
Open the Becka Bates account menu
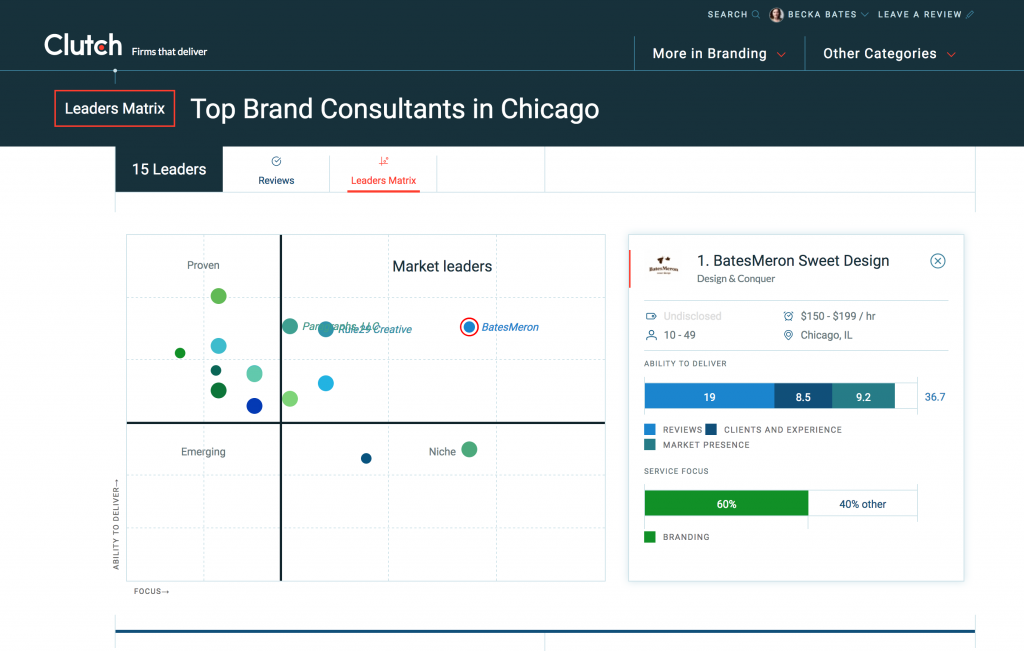point(828,15)
